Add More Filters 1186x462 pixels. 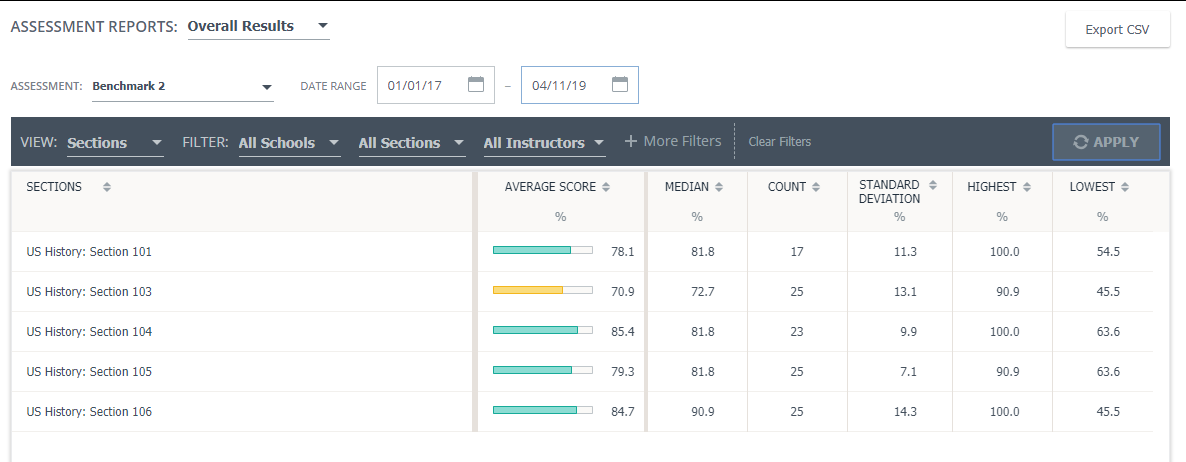tap(673, 142)
